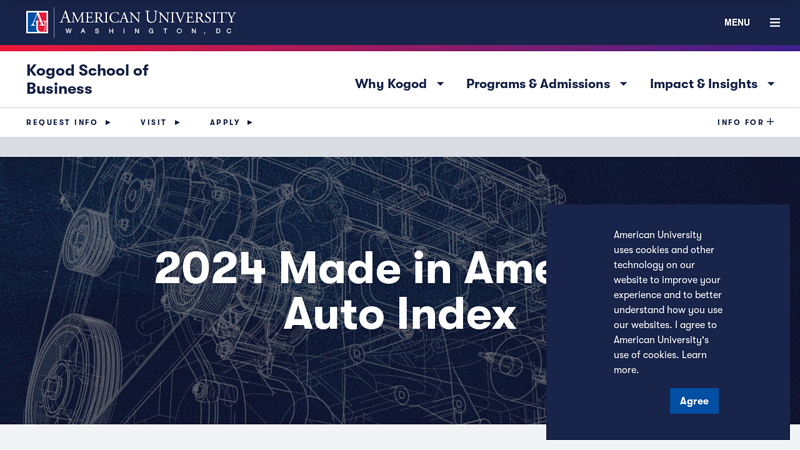Click the 2024 Made in America Auto Index heading
The height and width of the screenshot is (450, 800).
[352, 291]
